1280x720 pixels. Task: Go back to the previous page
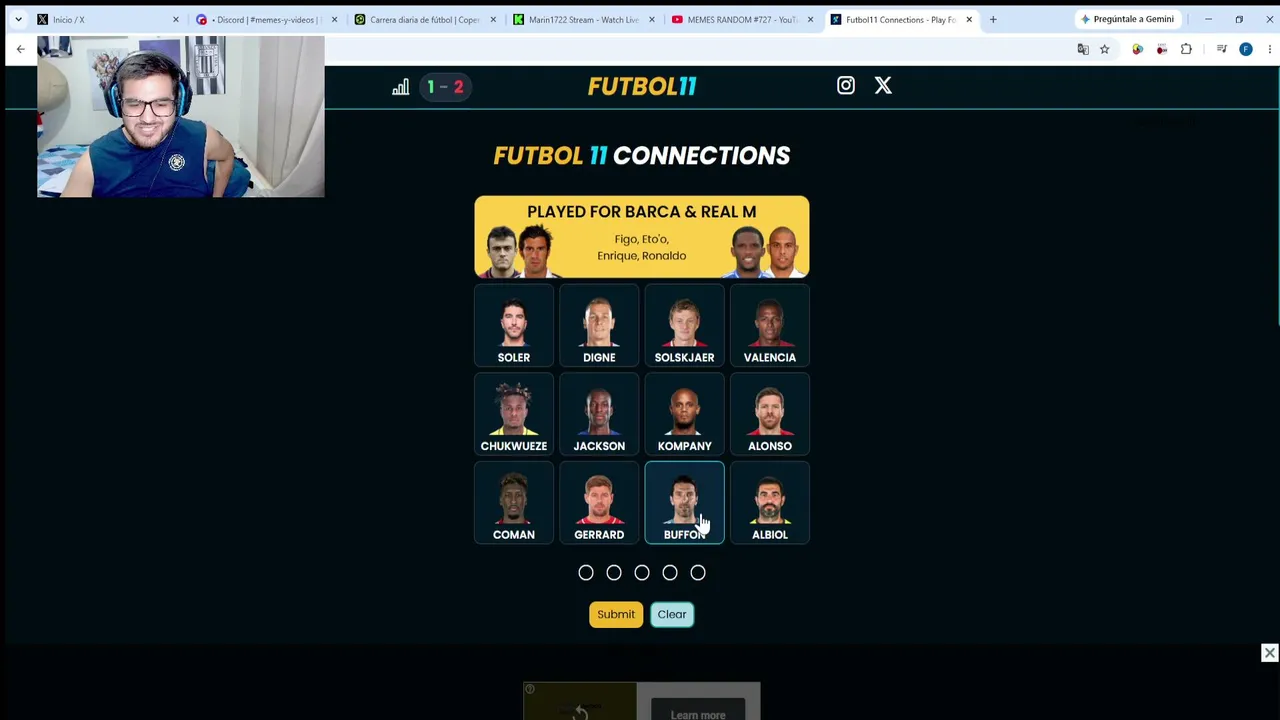(20, 49)
